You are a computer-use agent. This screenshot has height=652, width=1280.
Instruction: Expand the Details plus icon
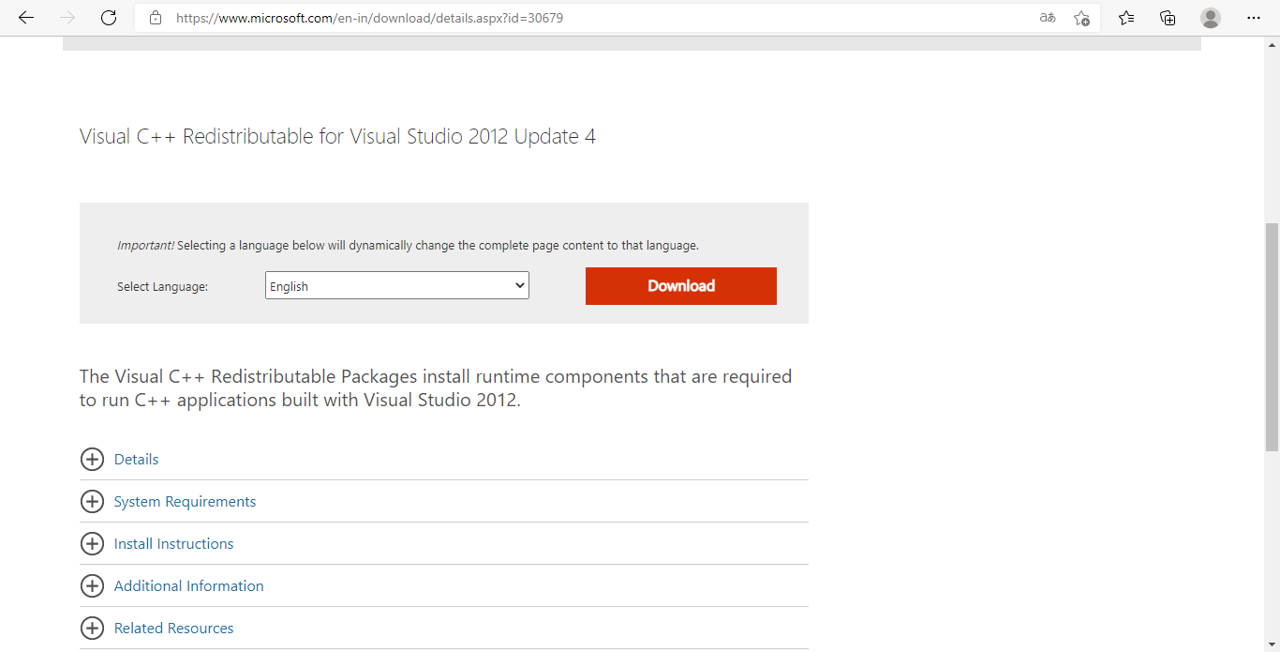pyautogui.click(x=92, y=459)
